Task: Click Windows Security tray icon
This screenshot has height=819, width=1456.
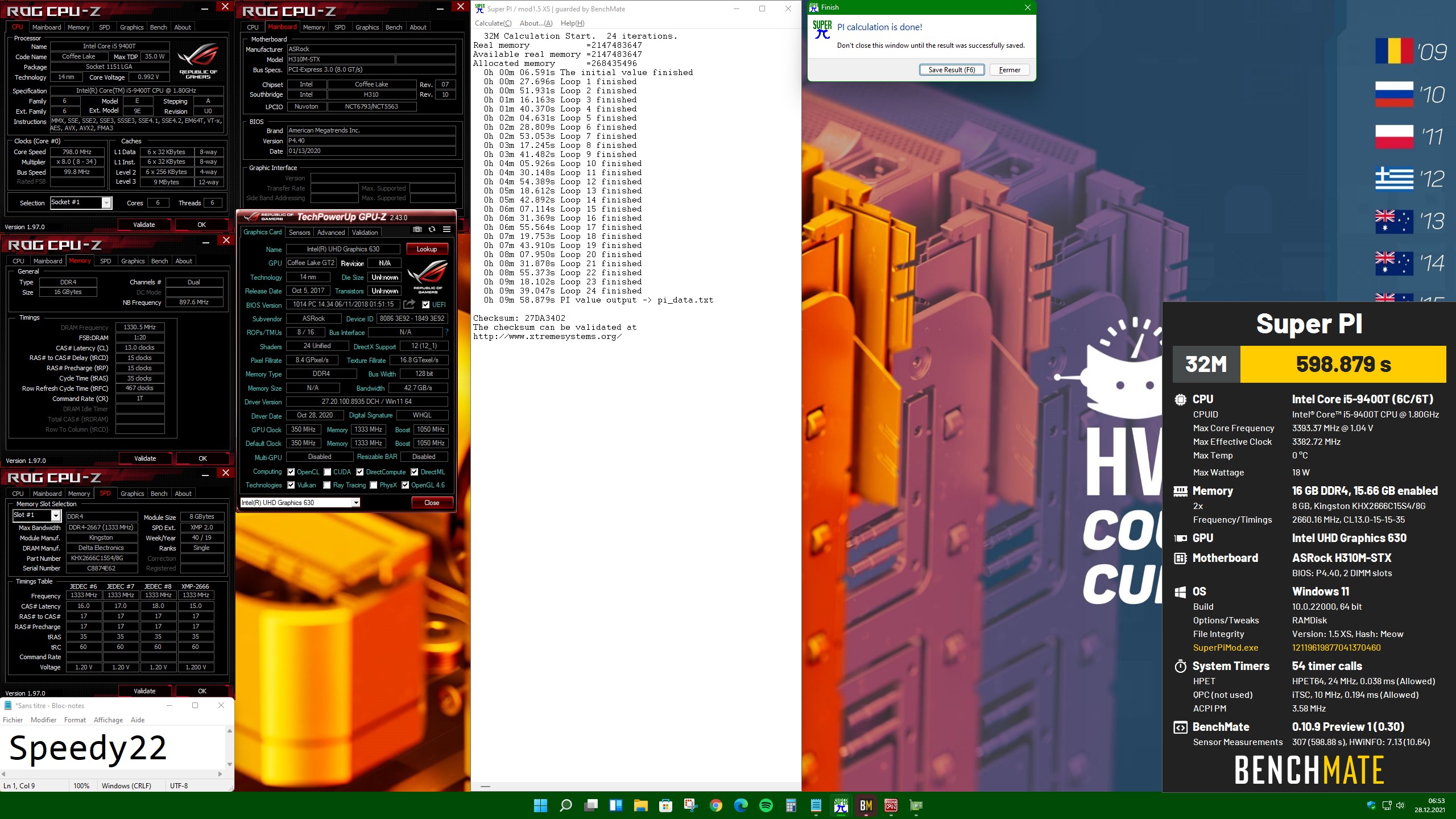Action: [x=1371, y=805]
